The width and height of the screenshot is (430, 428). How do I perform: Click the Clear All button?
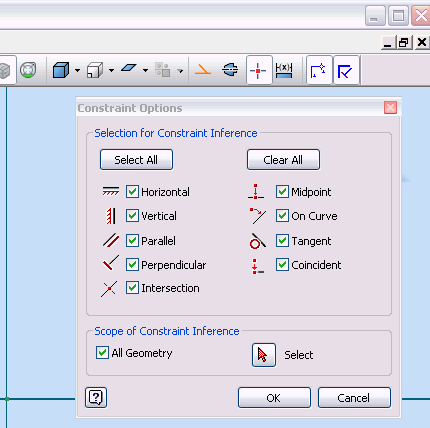pyautogui.click(x=283, y=160)
